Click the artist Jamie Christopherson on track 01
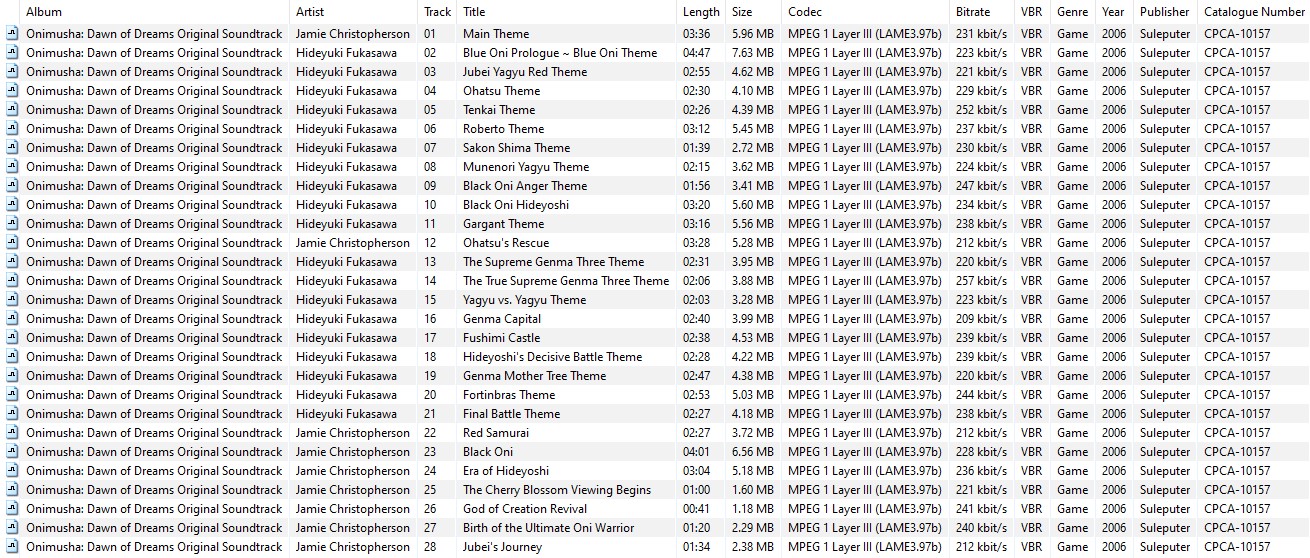 click(x=353, y=34)
